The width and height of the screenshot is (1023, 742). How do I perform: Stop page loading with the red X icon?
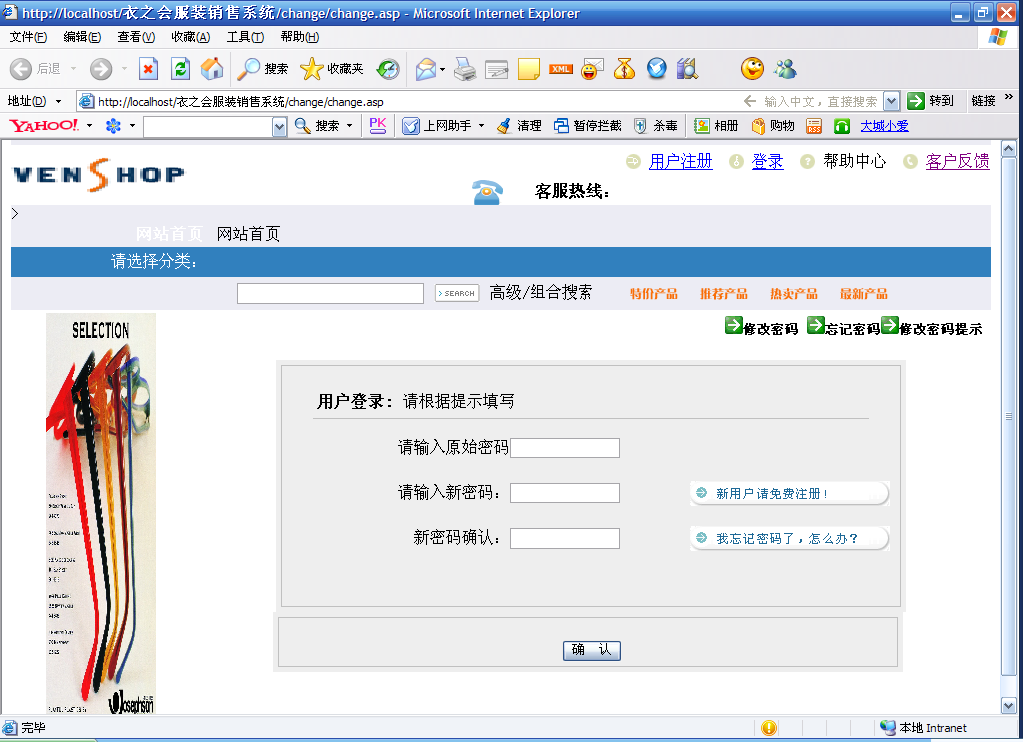[149, 69]
